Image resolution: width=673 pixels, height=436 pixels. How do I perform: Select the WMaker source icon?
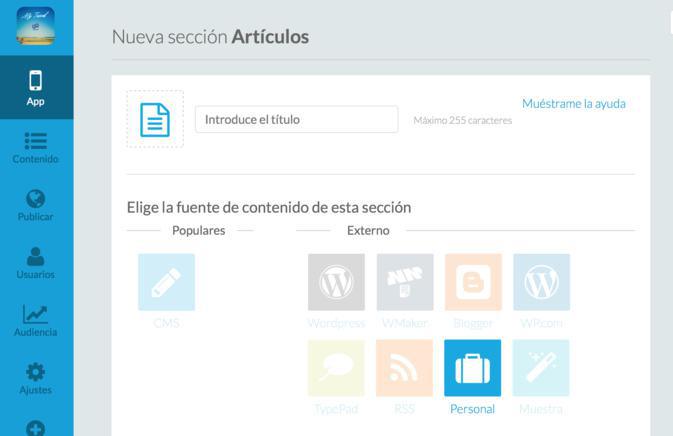tap(404, 282)
